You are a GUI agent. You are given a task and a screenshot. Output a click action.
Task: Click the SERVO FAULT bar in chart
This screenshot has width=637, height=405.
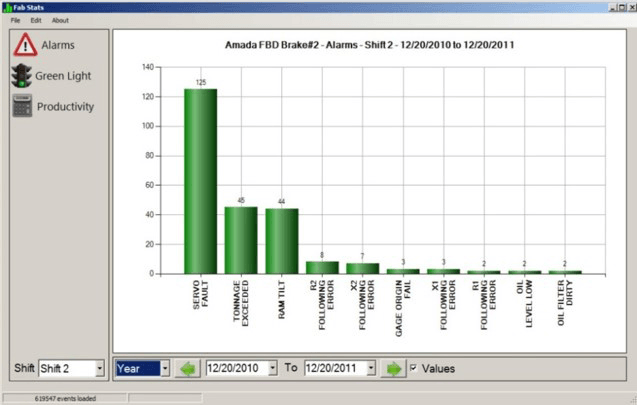200,181
